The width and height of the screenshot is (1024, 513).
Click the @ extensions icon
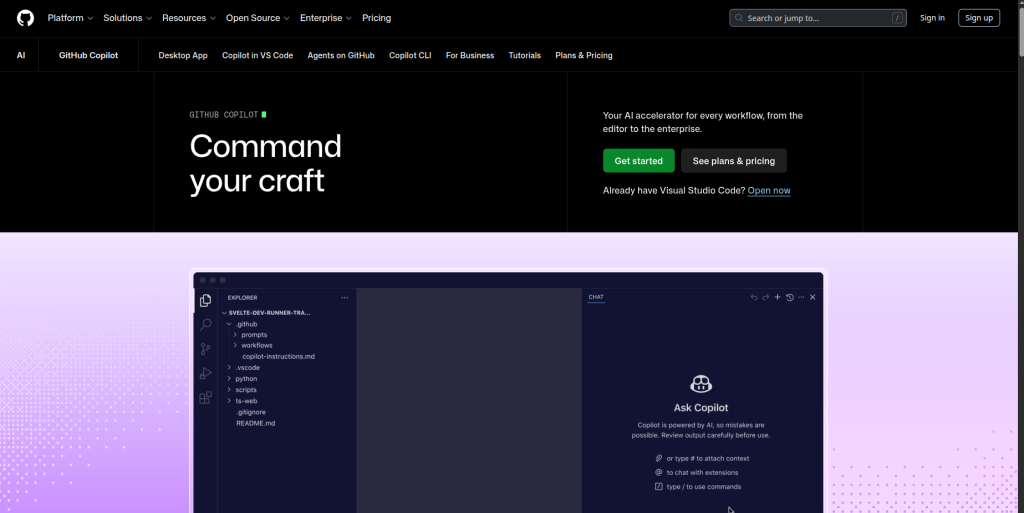[x=658, y=473]
